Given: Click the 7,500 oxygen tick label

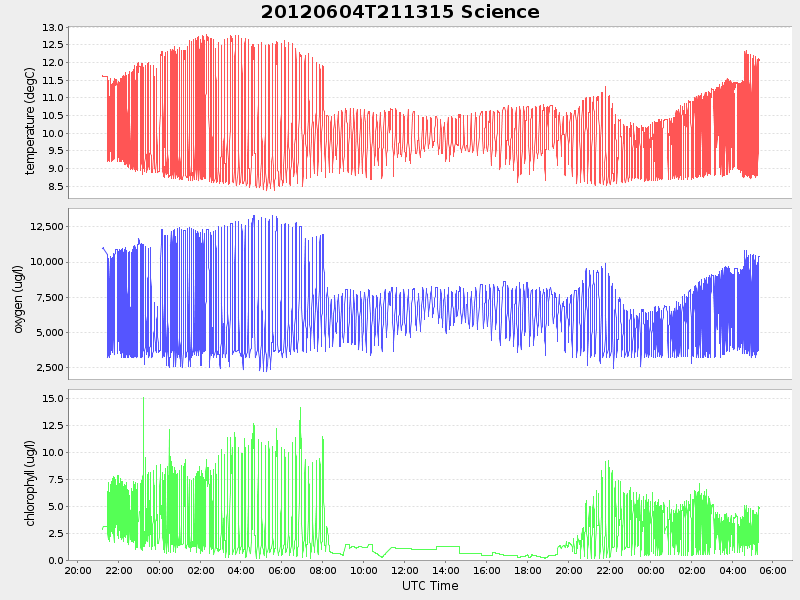Looking at the screenshot, I should [49, 297].
